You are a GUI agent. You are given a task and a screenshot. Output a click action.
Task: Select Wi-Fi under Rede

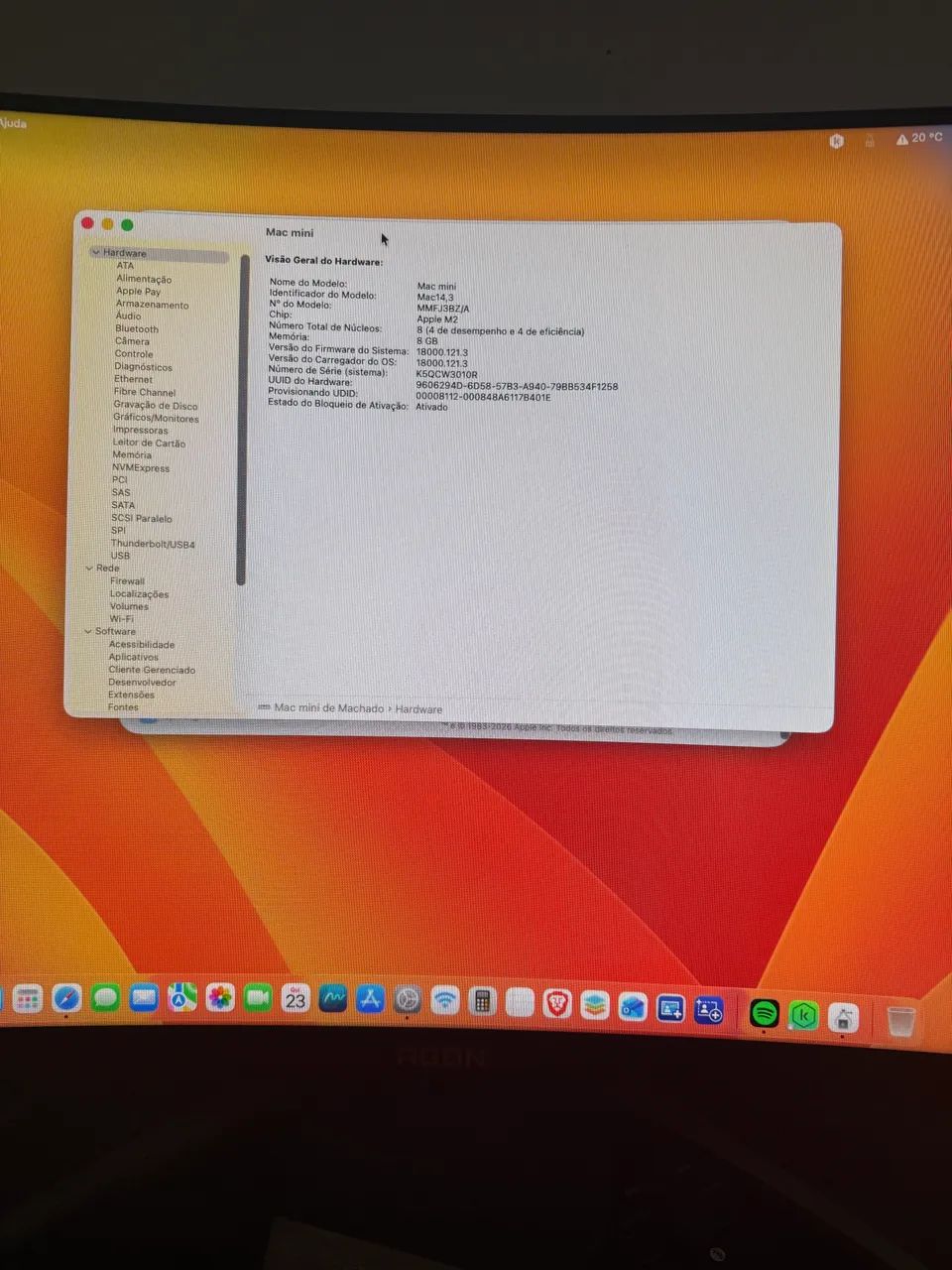pyautogui.click(x=121, y=619)
